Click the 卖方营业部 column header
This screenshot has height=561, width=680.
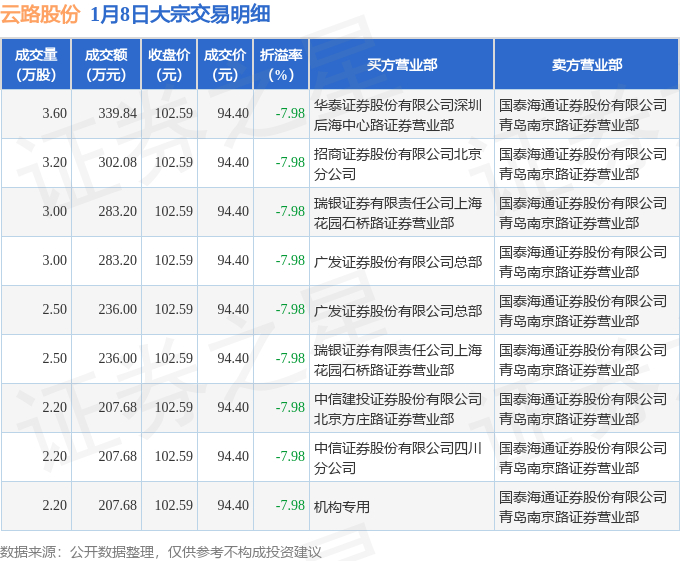pos(587,64)
